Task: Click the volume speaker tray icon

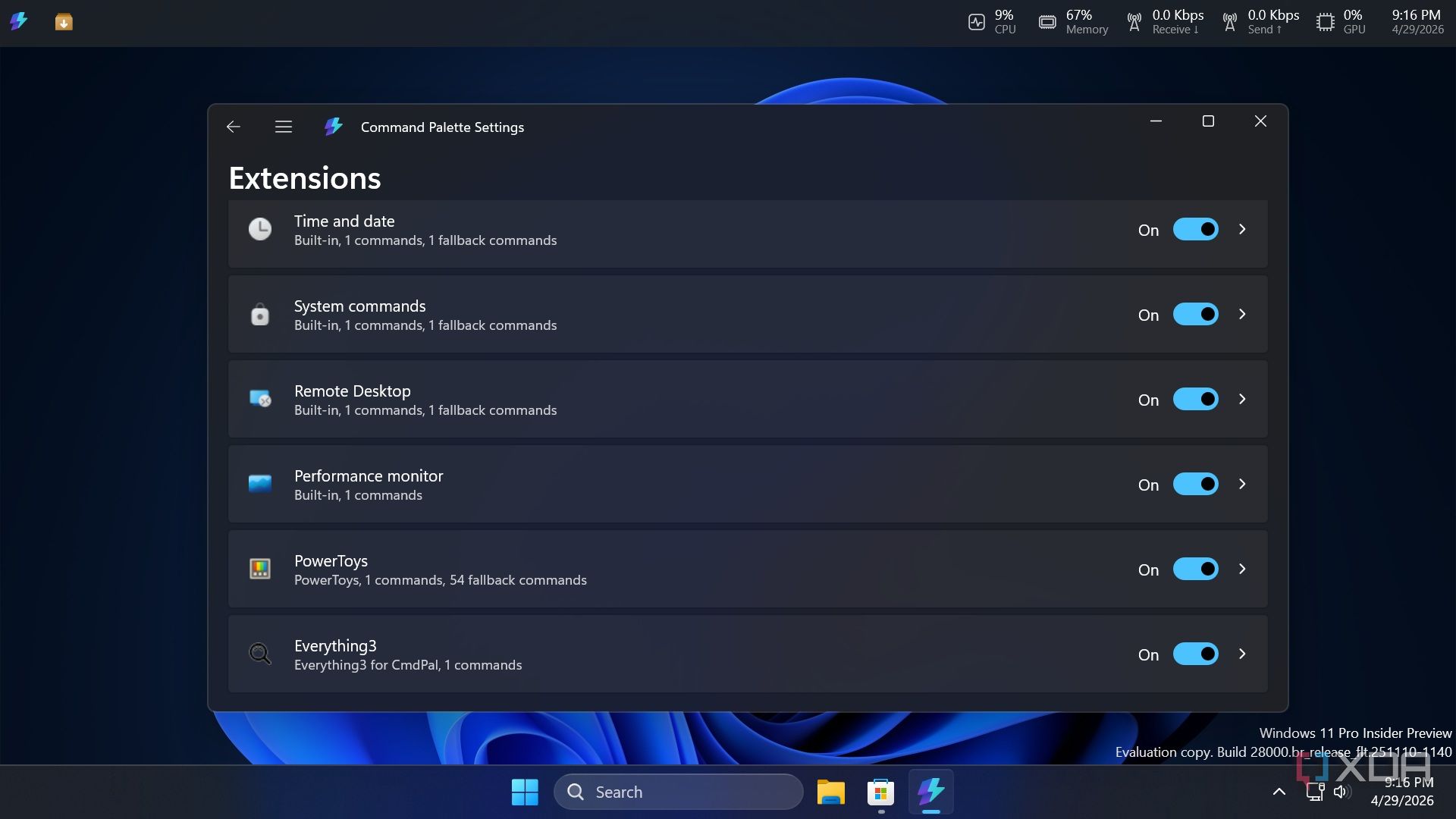Action: [1341, 792]
